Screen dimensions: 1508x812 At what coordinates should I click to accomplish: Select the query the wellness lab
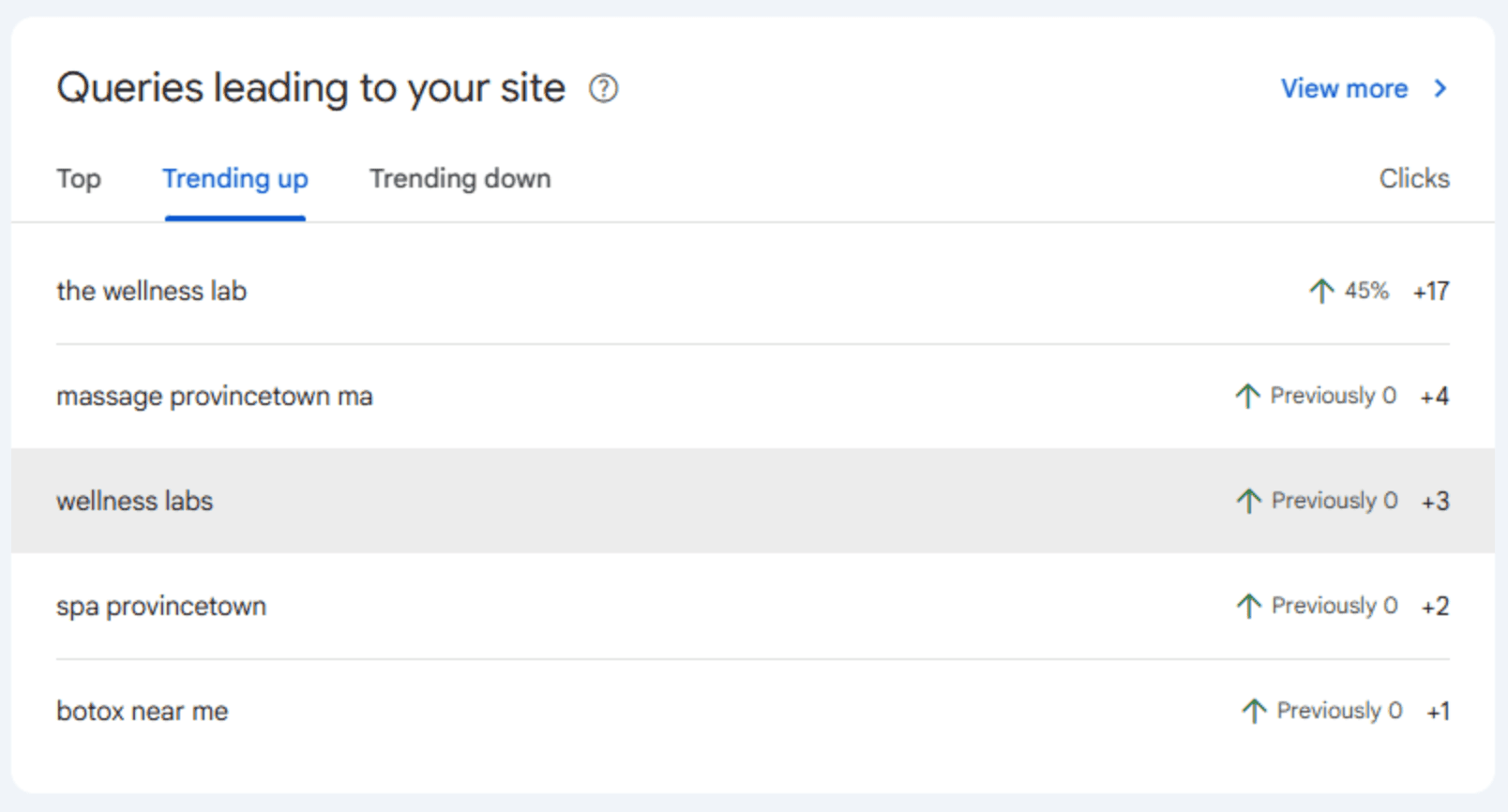pos(151,291)
